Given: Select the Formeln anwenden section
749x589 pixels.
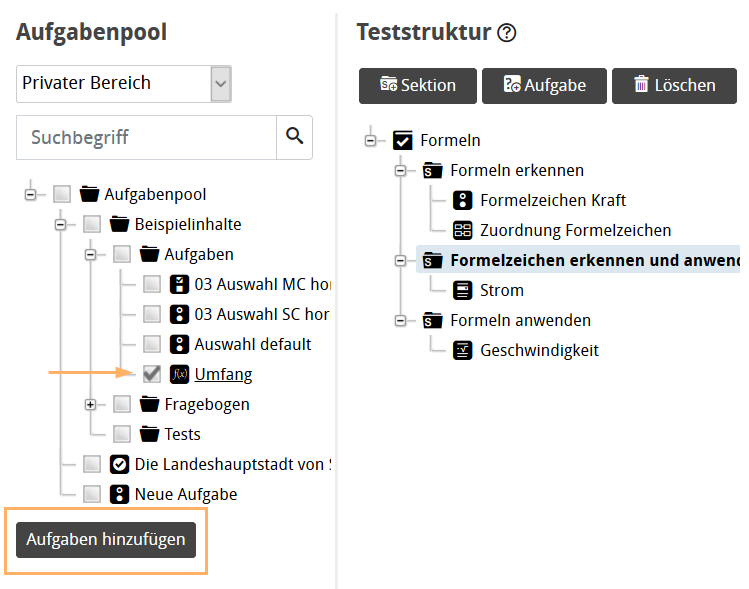Looking at the screenshot, I should [x=520, y=321].
